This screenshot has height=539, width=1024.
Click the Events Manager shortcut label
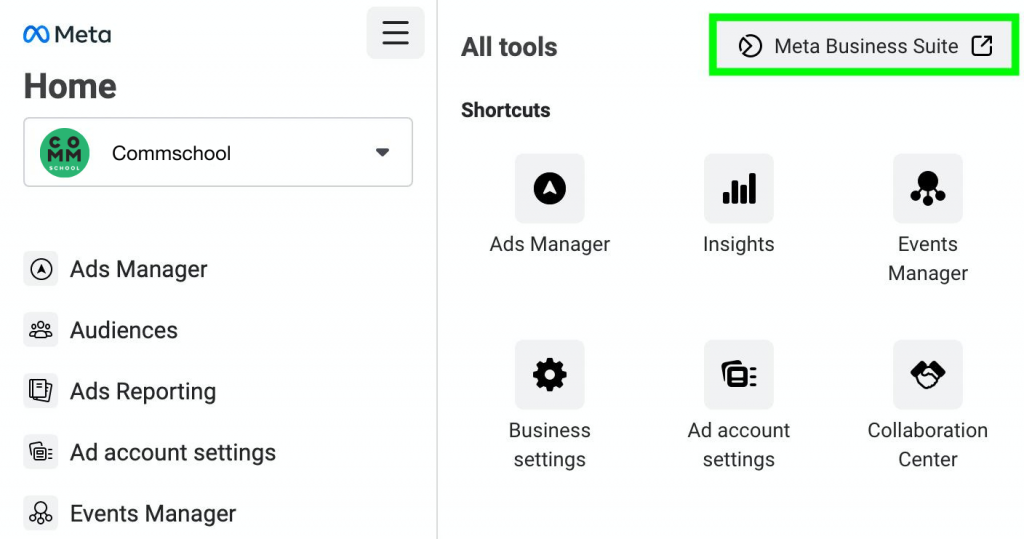(928, 259)
